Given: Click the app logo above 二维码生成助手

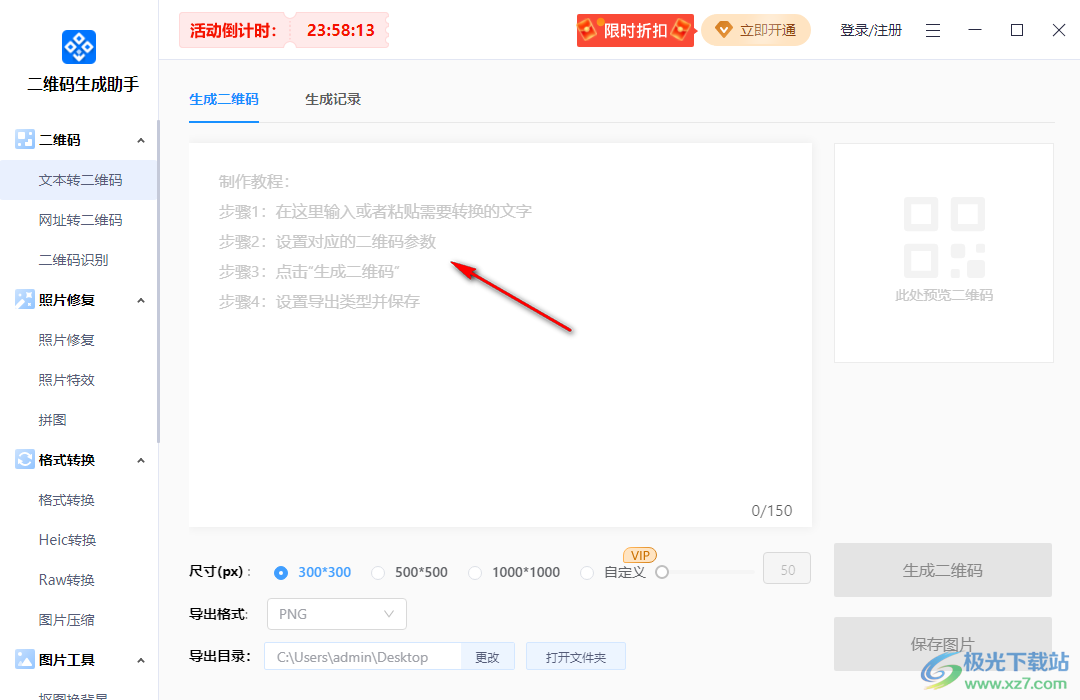Looking at the screenshot, I should 78,46.
